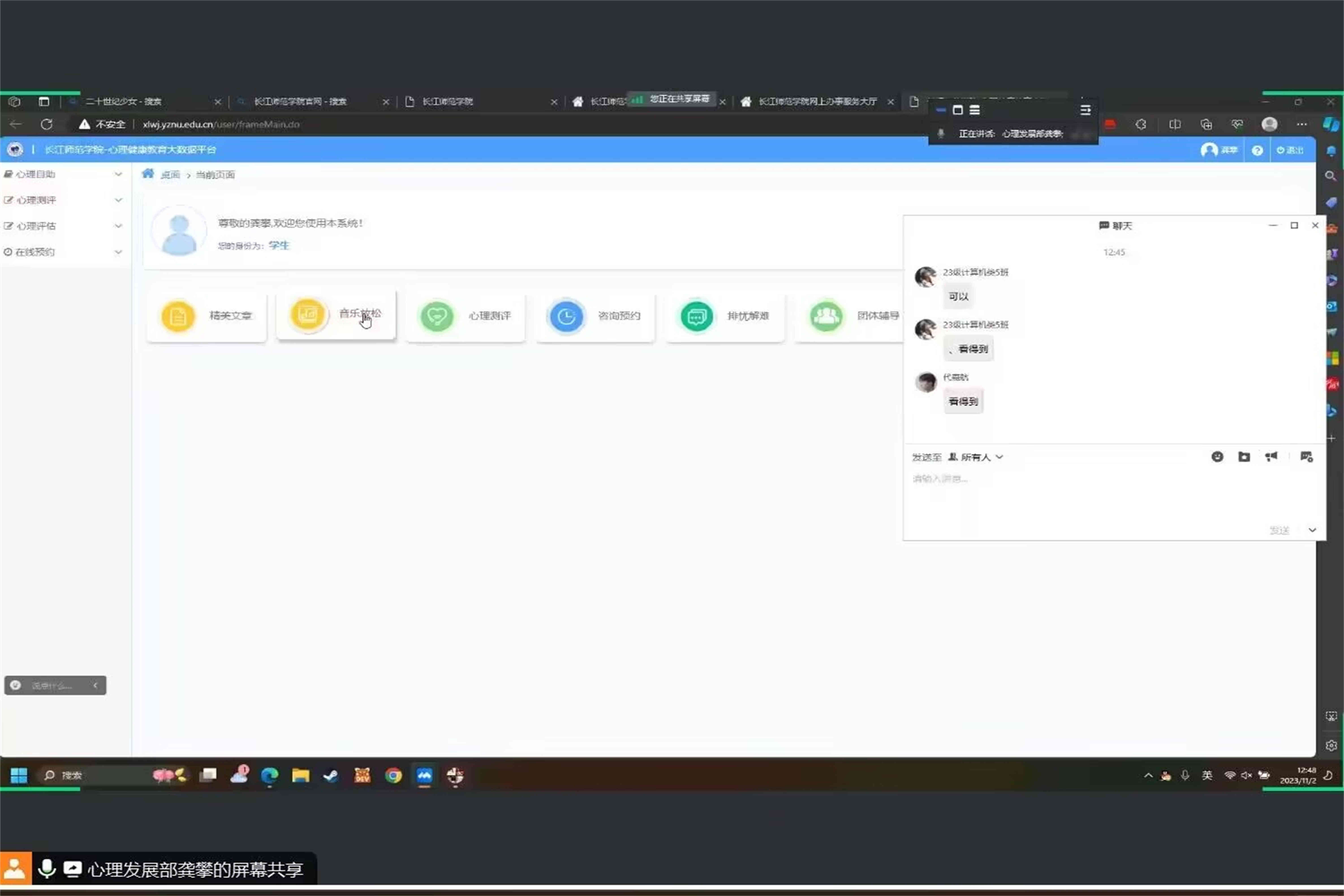The width and height of the screenshot is (1344, 896).
Task: Click the 音乐放松 music relaxation icon
Action: pyautogui.click(x=308, y=314)
